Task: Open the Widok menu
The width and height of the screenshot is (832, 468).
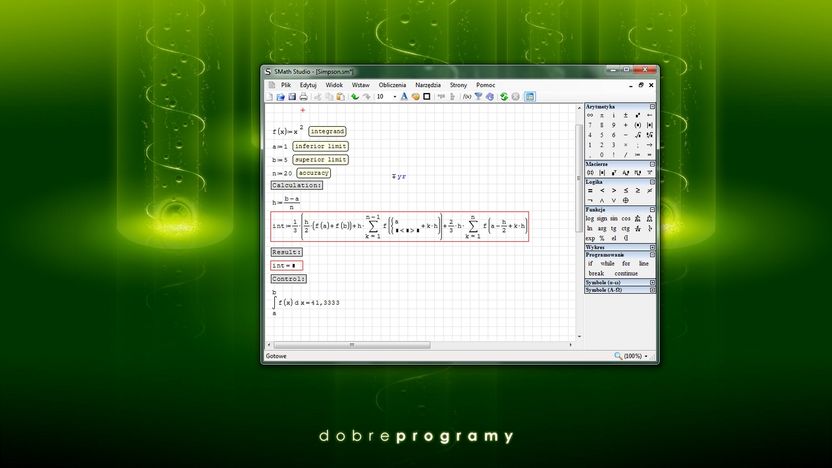Action: (x=334, y=85)
